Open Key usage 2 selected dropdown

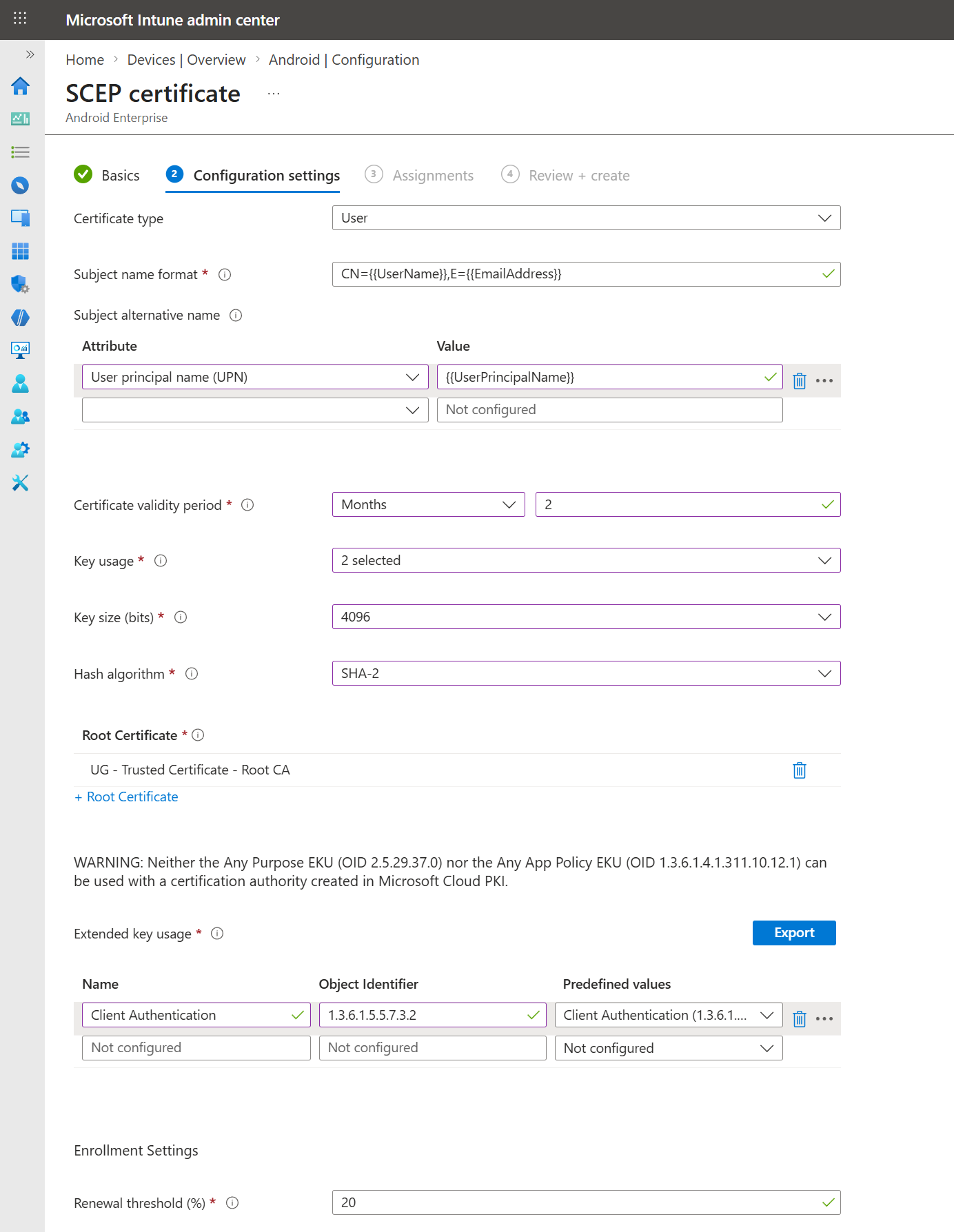pos(586,560)
